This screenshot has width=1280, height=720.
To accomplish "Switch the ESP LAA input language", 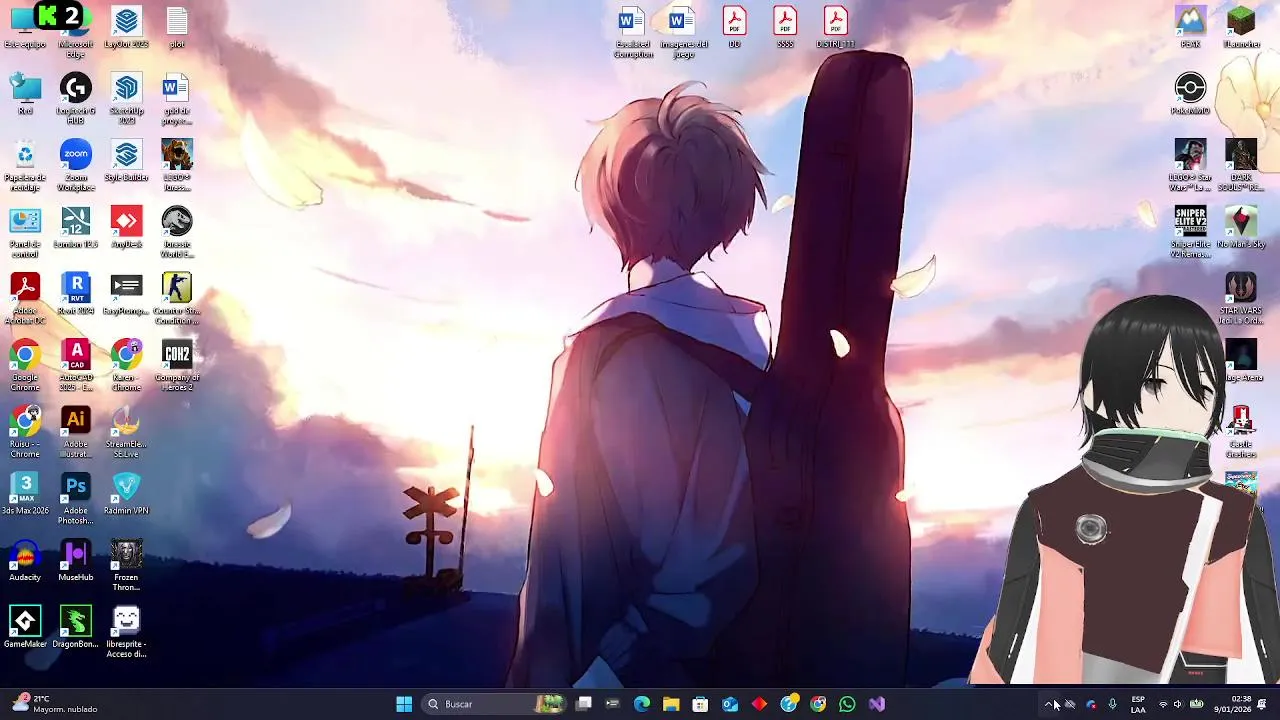I will pyautogui.click(x=1138, y=704).
